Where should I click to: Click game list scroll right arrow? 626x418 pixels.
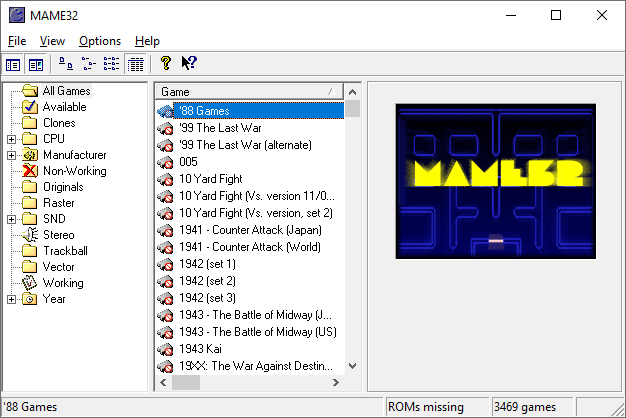click(x=336, y=382)
